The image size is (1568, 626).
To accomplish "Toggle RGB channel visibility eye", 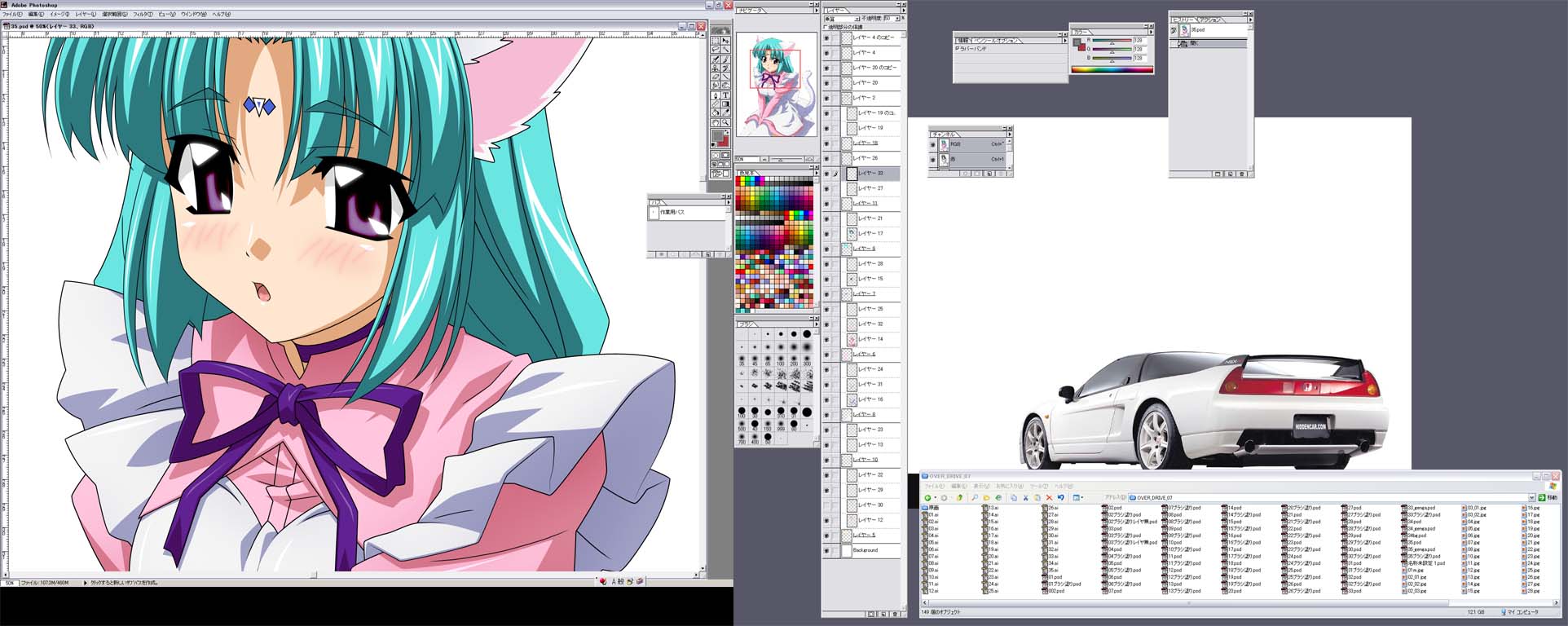I will (933, 144).
